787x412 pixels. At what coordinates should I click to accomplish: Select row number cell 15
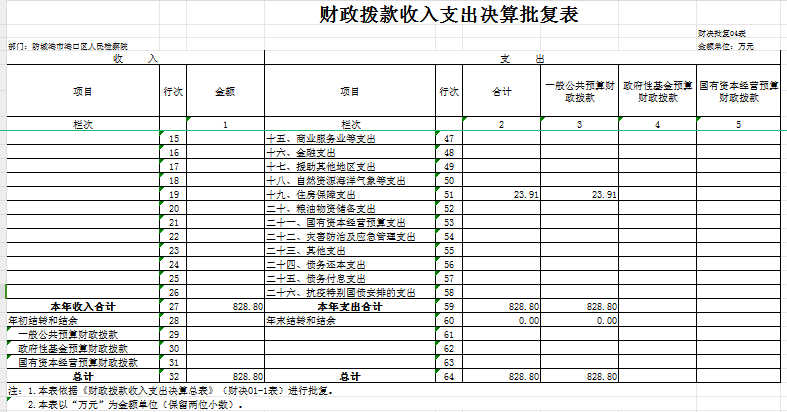173,139
